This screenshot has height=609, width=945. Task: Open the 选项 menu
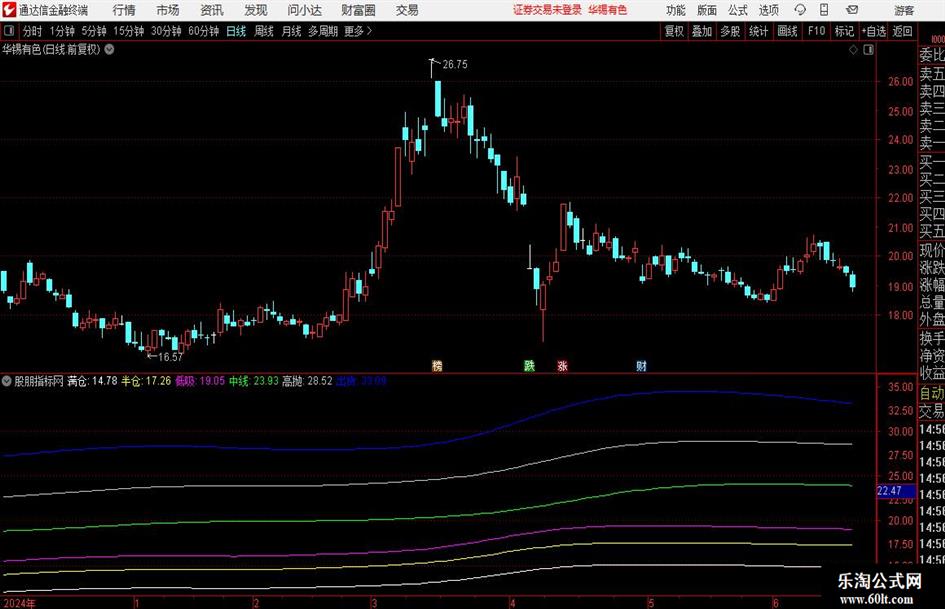pyautogui.click(x=768, y=10)
